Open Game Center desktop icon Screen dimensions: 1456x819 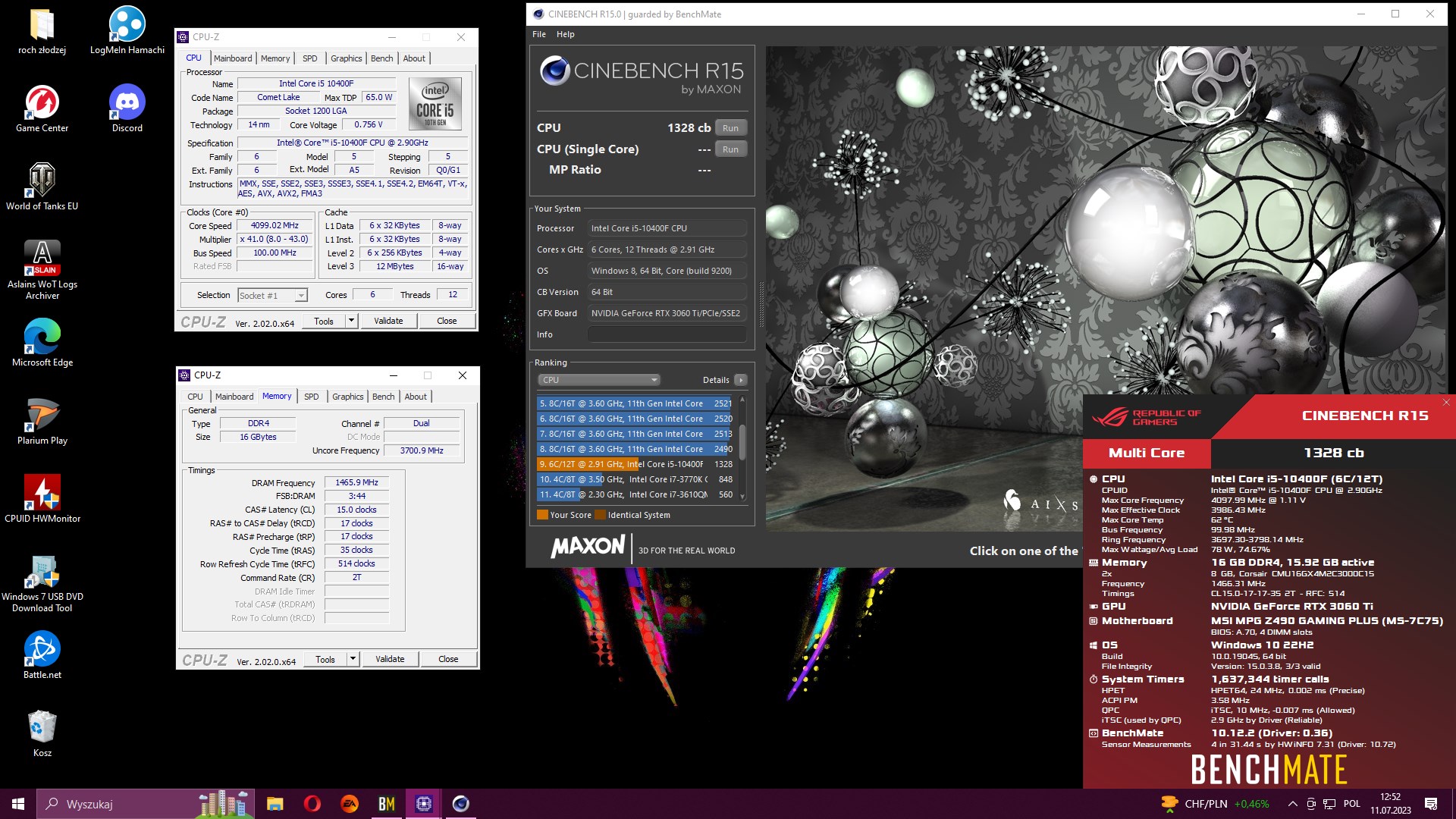click(x=42, y=108)
